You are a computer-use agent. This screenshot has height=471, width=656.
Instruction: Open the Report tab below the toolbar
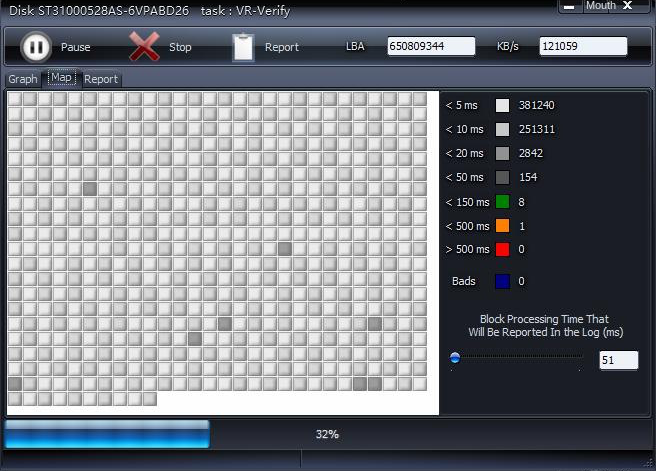(100, 79)
